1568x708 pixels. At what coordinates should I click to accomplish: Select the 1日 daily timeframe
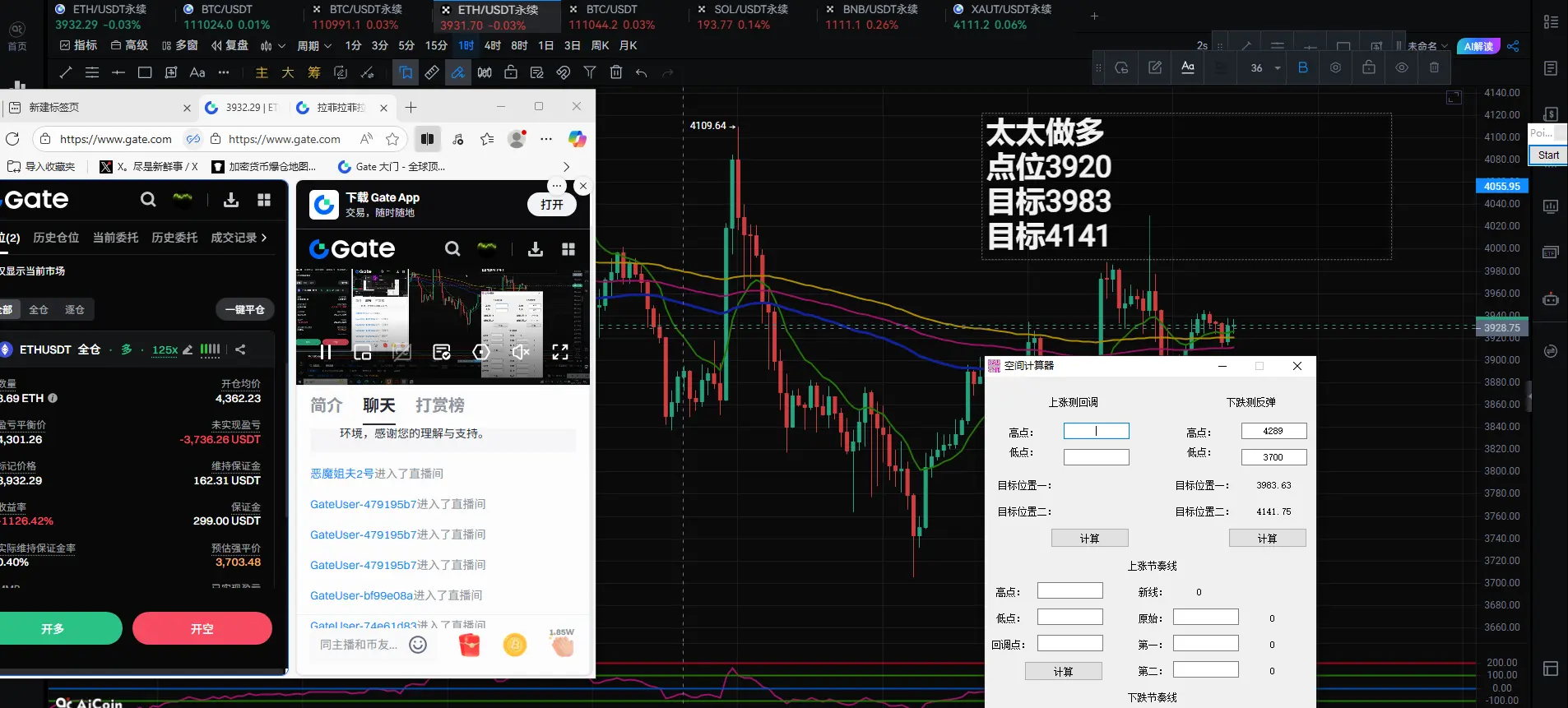point(545,46)
